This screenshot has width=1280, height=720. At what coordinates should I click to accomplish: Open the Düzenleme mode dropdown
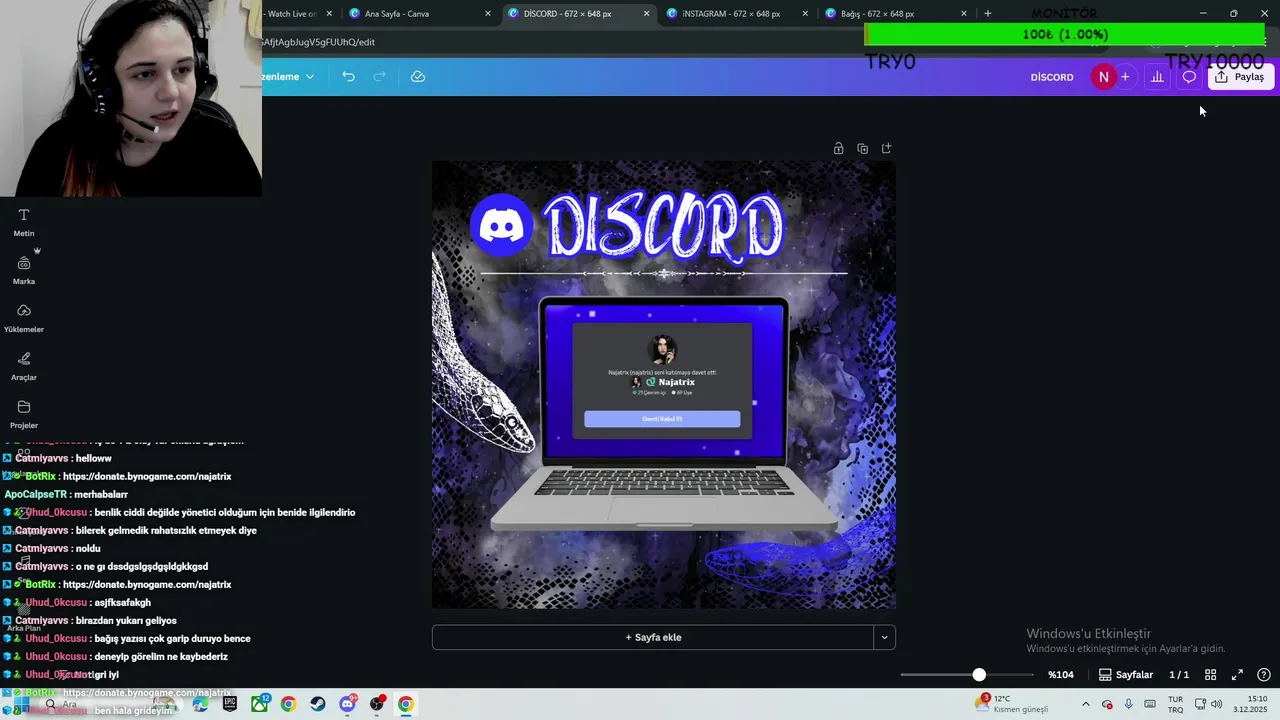pyautogui.click(x=288, y=77)
